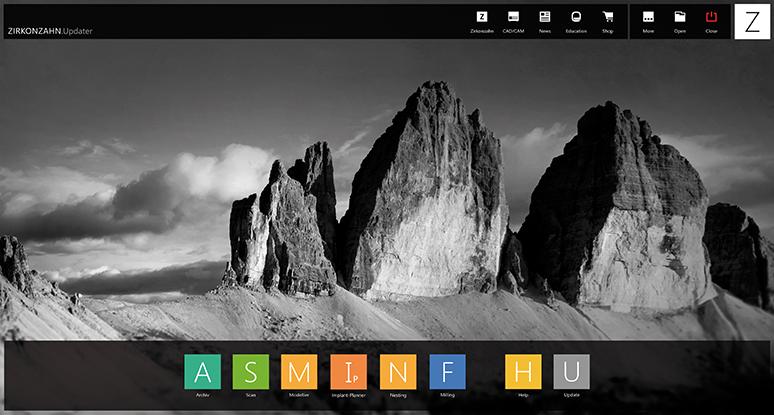
Task: Click the ZIRKONZAHN.Updater title text
Action: point(50,31)
